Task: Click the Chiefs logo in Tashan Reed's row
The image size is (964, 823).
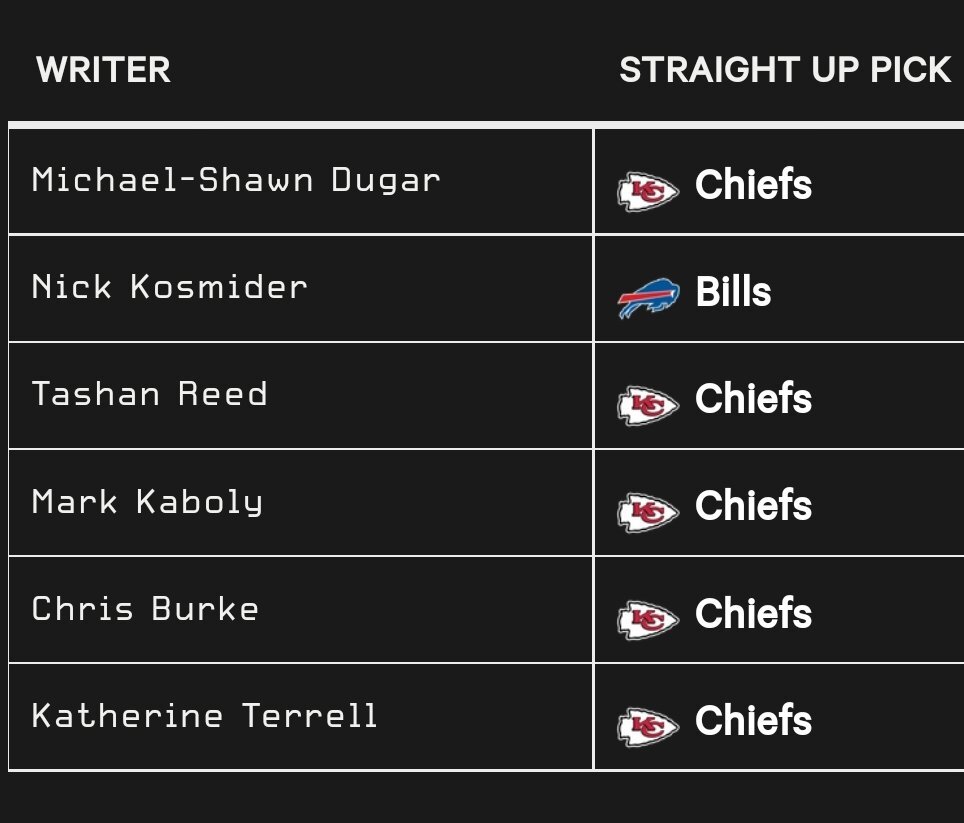Action: tap(648, 405)
